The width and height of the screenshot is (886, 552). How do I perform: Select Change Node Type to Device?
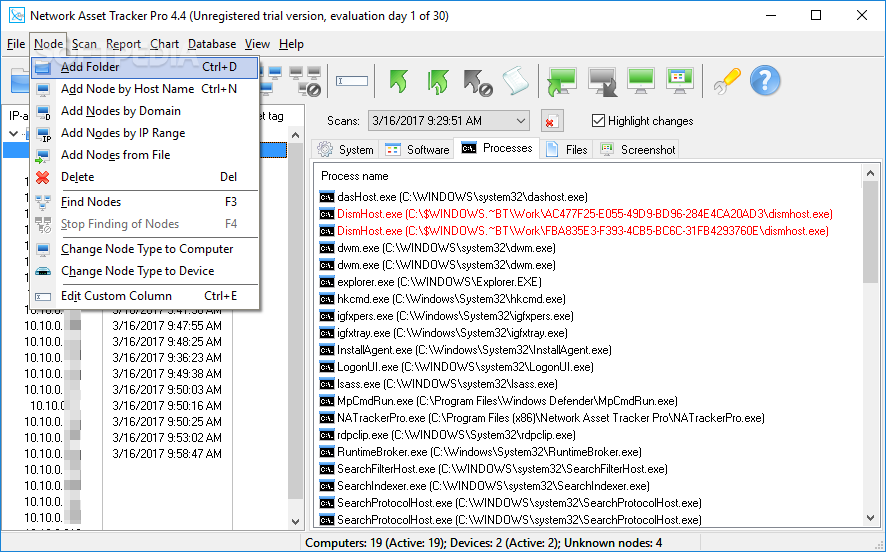pyautogui.click(x=145, y=271)
